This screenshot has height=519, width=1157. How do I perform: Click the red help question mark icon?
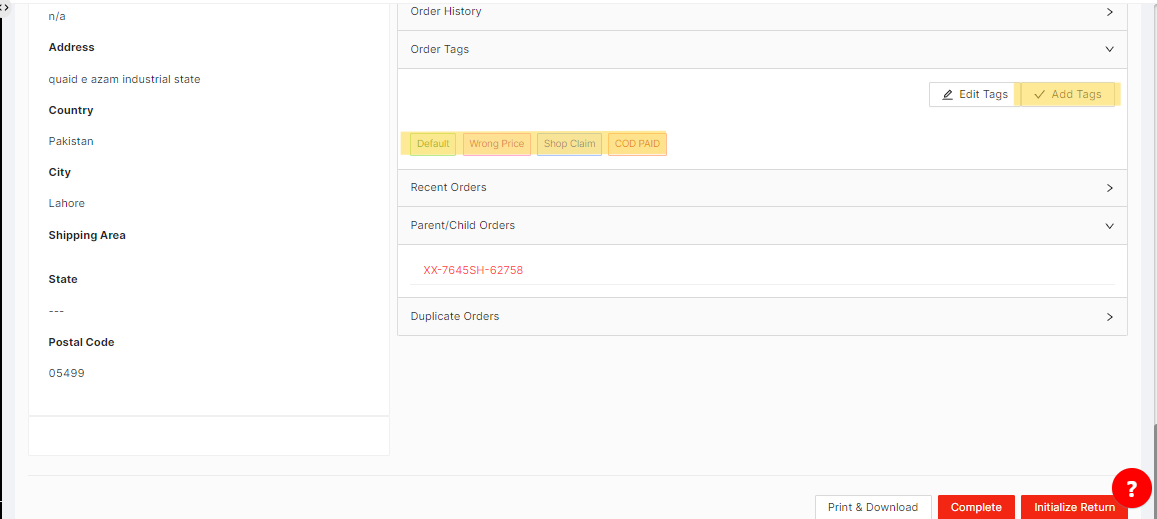pos(1131,488)
